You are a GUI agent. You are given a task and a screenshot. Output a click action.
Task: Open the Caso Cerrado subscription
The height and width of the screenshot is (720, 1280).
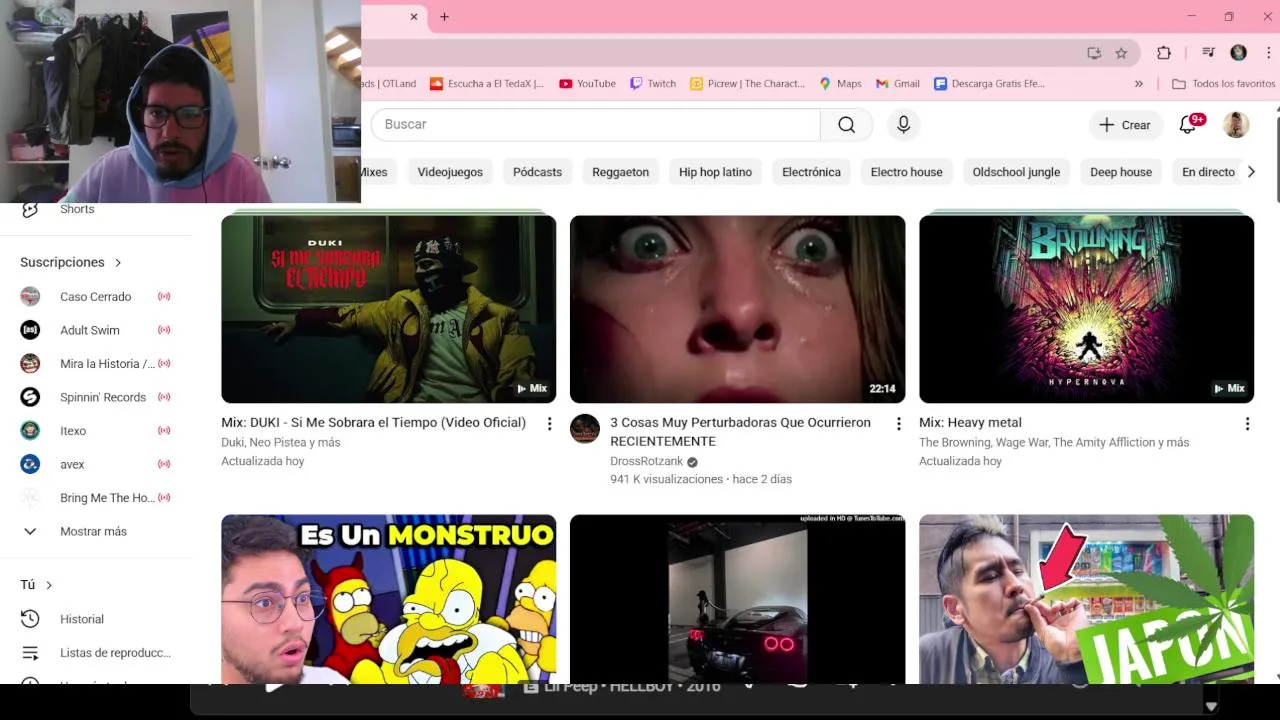[x=96, y=297]
